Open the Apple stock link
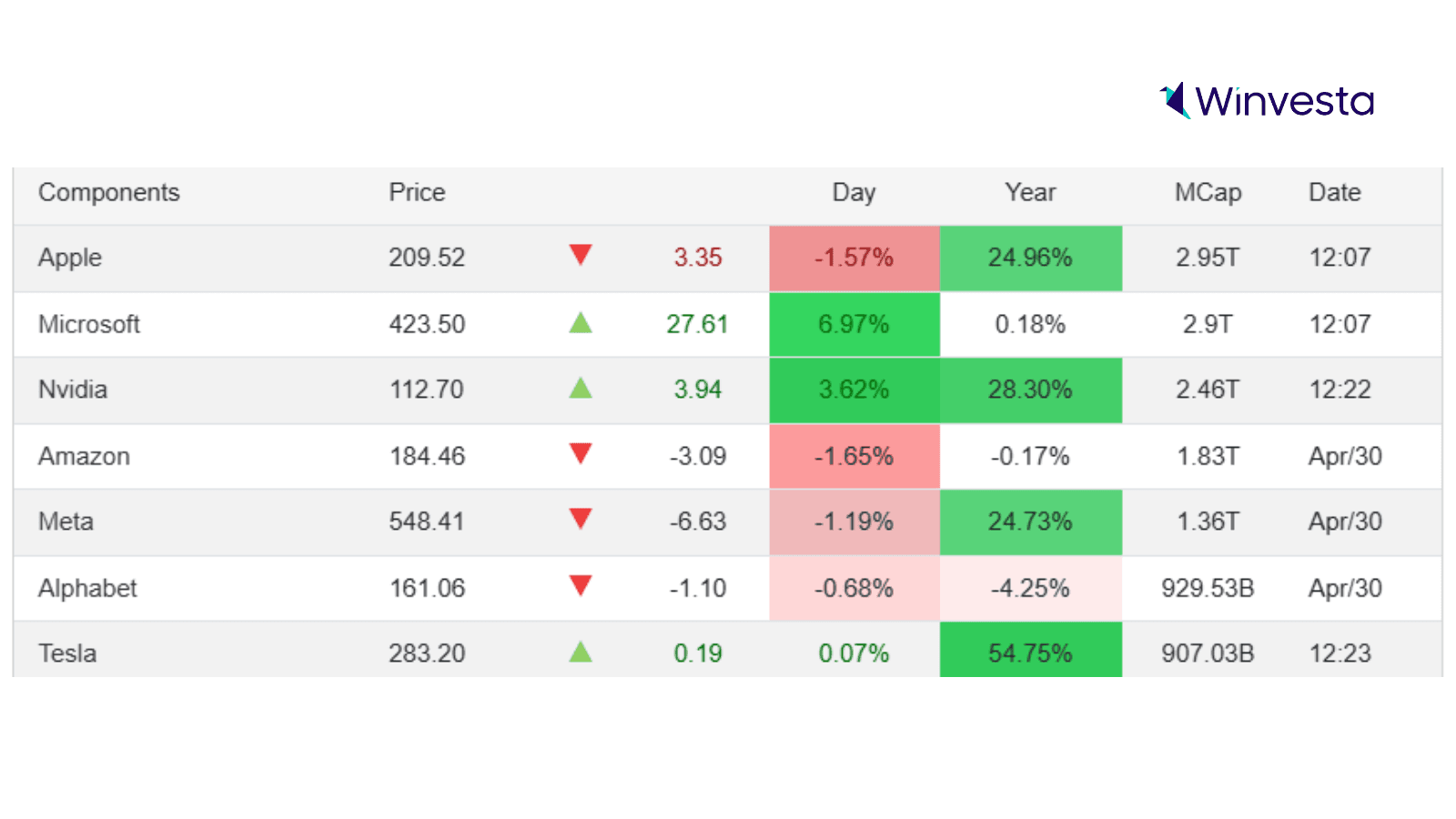The width and height of the screenshot is (1456, 819). tap(70, 258)
